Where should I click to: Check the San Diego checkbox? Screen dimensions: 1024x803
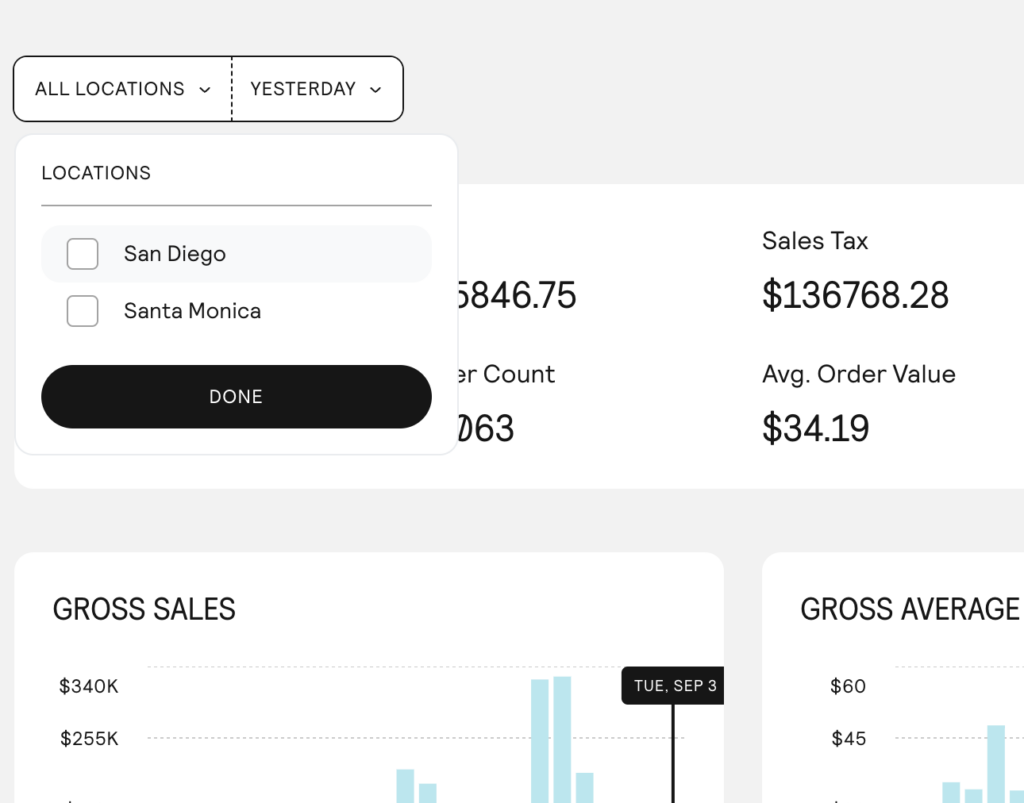[82, 254]
